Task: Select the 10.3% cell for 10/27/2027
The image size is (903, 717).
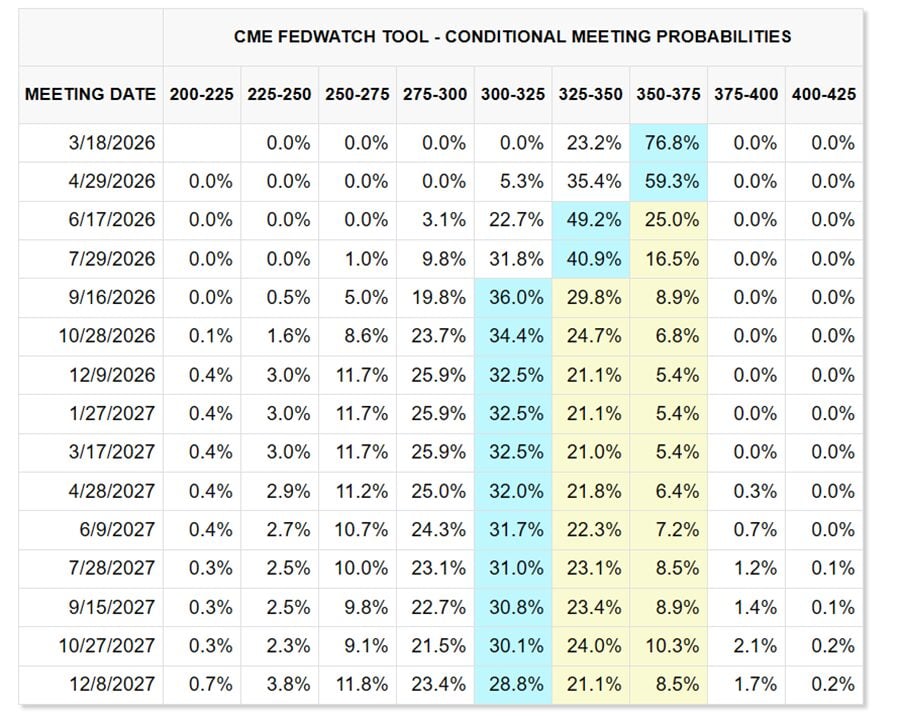Action: (668, 646)
